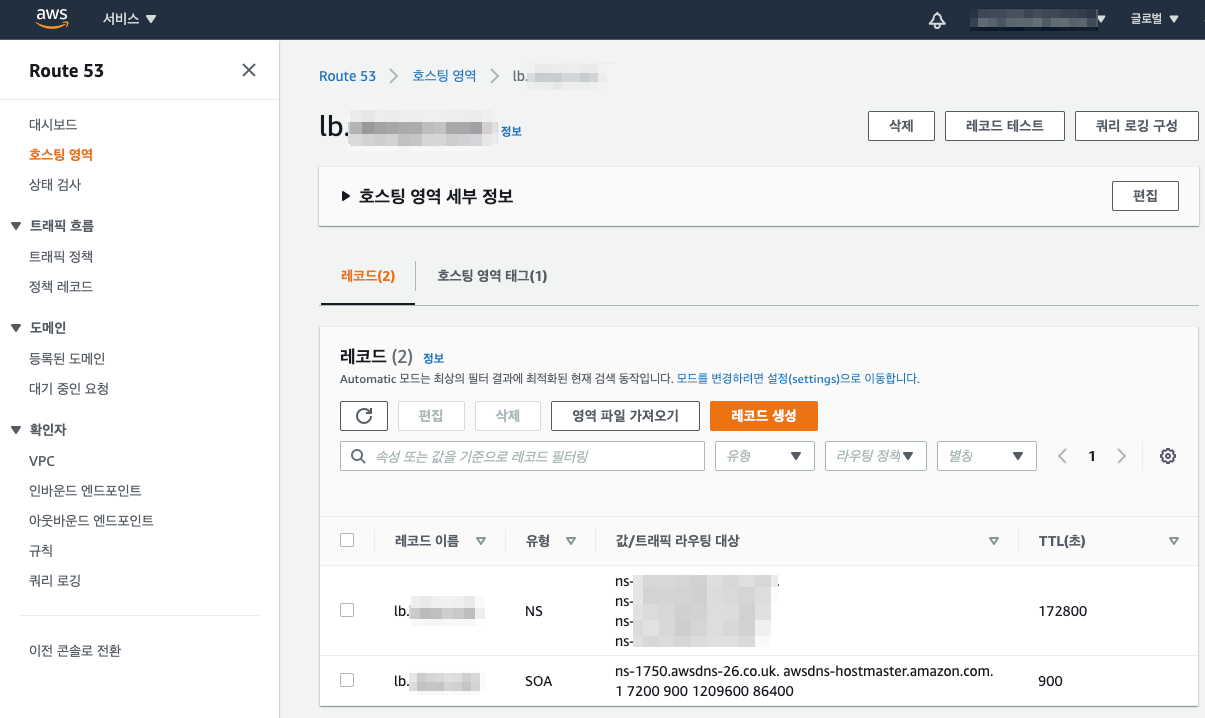Click the SOA record TTL value 900
Viewport: 1205px width, 718px height.
click(x=1051, y=681)
